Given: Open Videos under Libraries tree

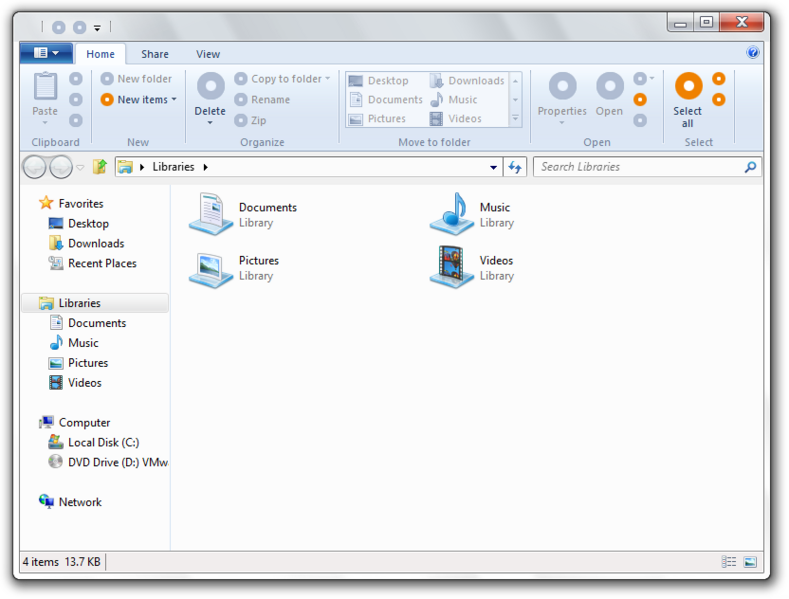Looking at the screenshot, I should click(75, 383).
